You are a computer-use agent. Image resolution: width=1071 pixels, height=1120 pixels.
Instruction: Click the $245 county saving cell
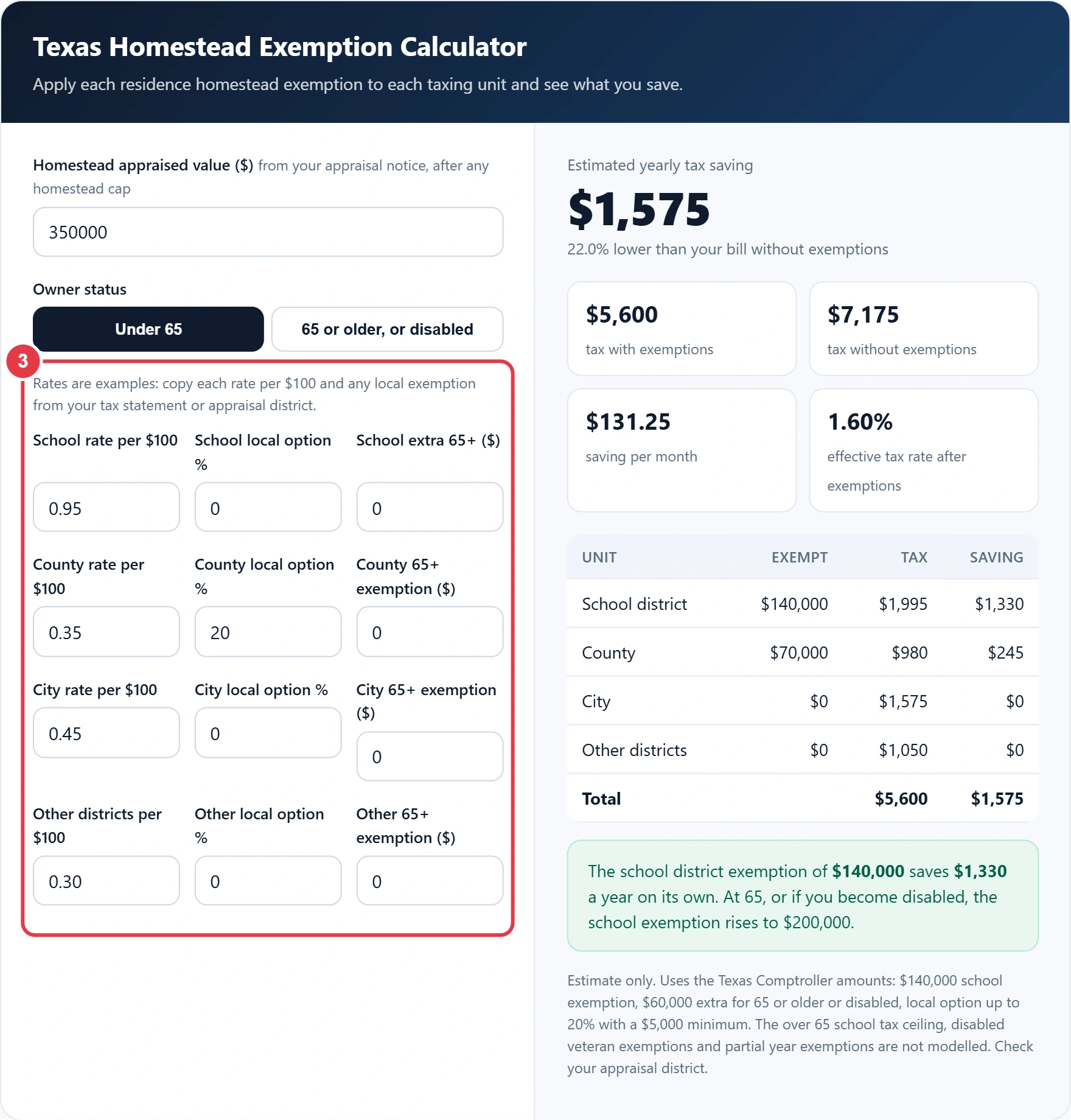(x=1005, y=653)
